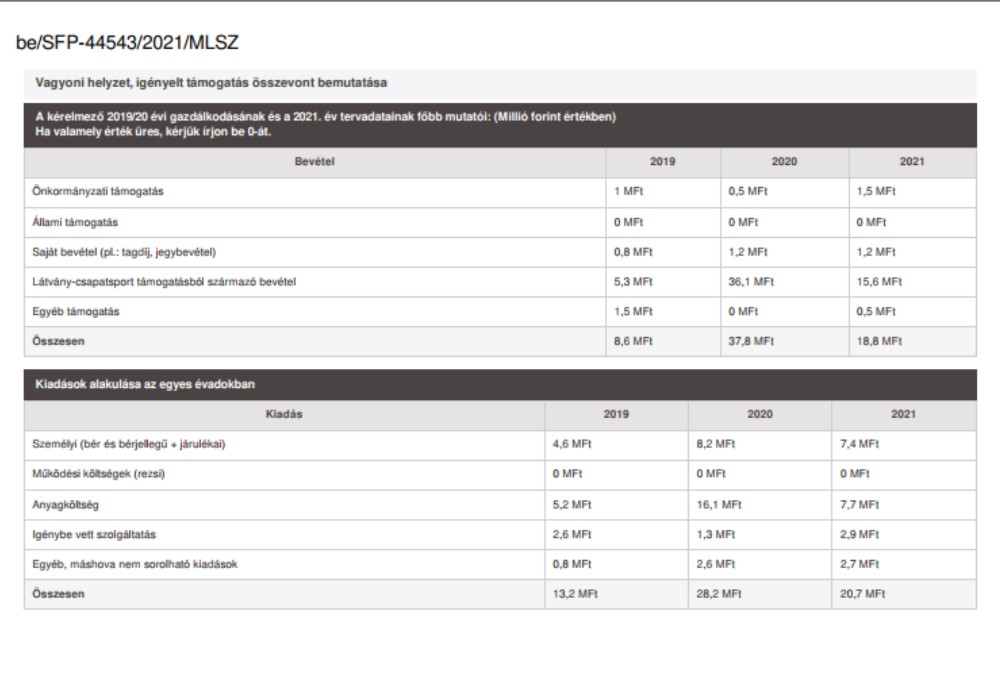Click the expense total '20,7 MFt'
This screenshot has width=1000, height=679.
863,594
